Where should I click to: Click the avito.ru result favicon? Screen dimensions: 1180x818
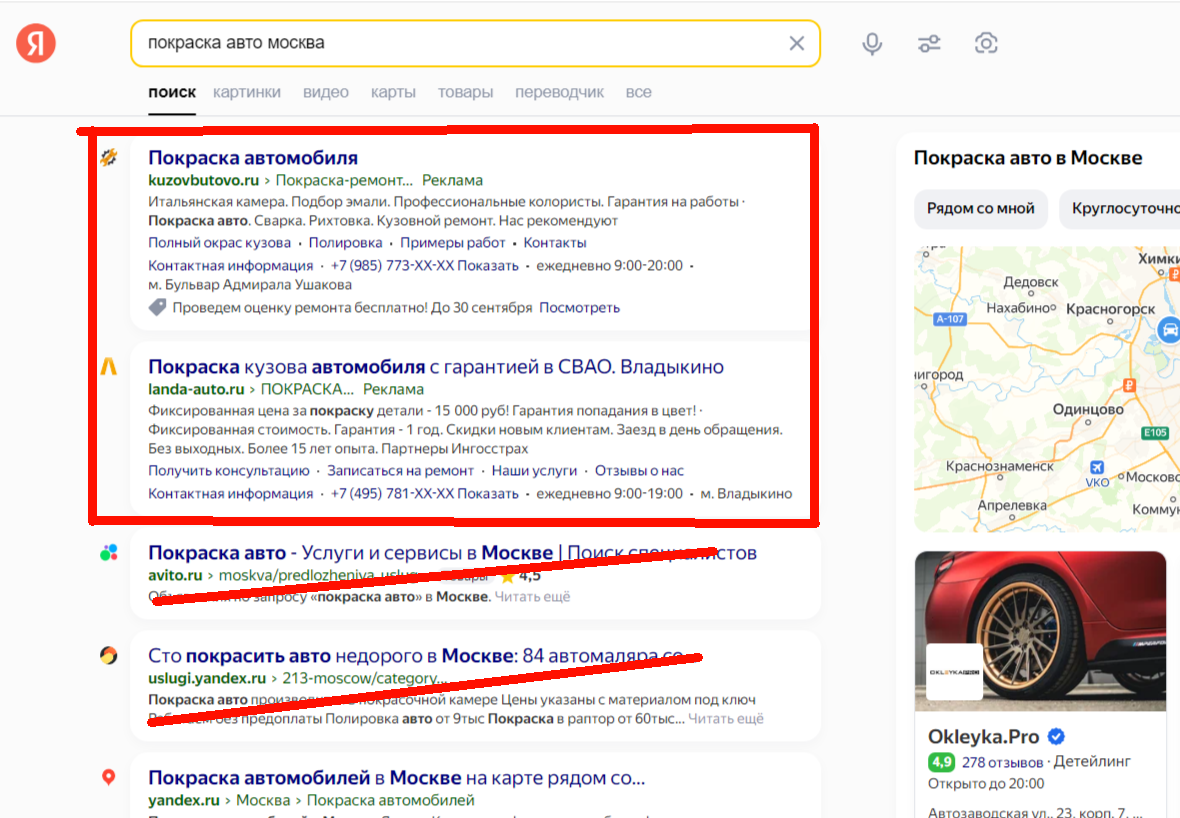pyautogui.click(x=108, y=553)
